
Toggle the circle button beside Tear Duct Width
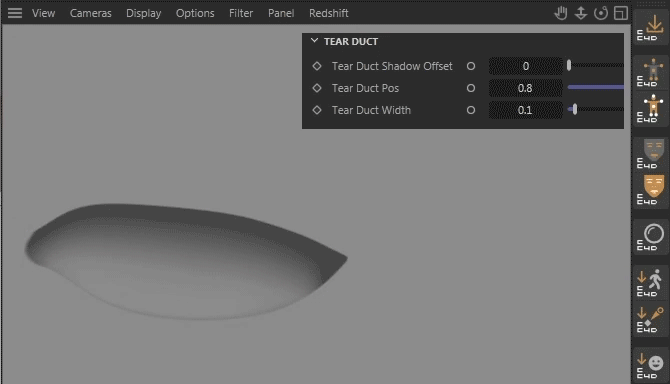pyautogui.click(x=470, y=110)
